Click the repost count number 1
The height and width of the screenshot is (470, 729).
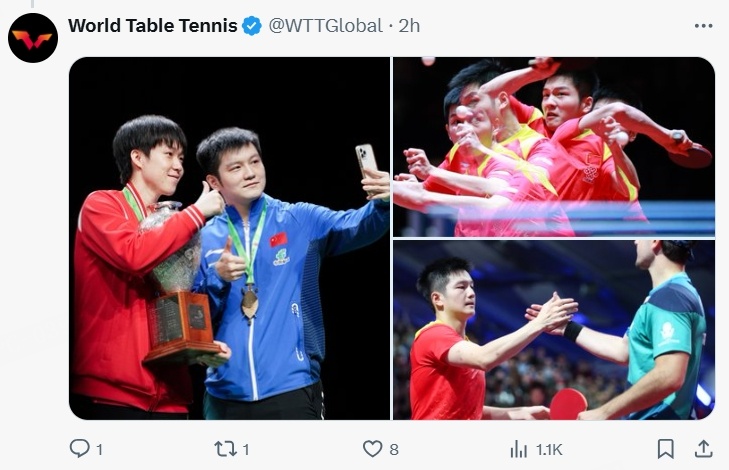(x=246, y=450)
